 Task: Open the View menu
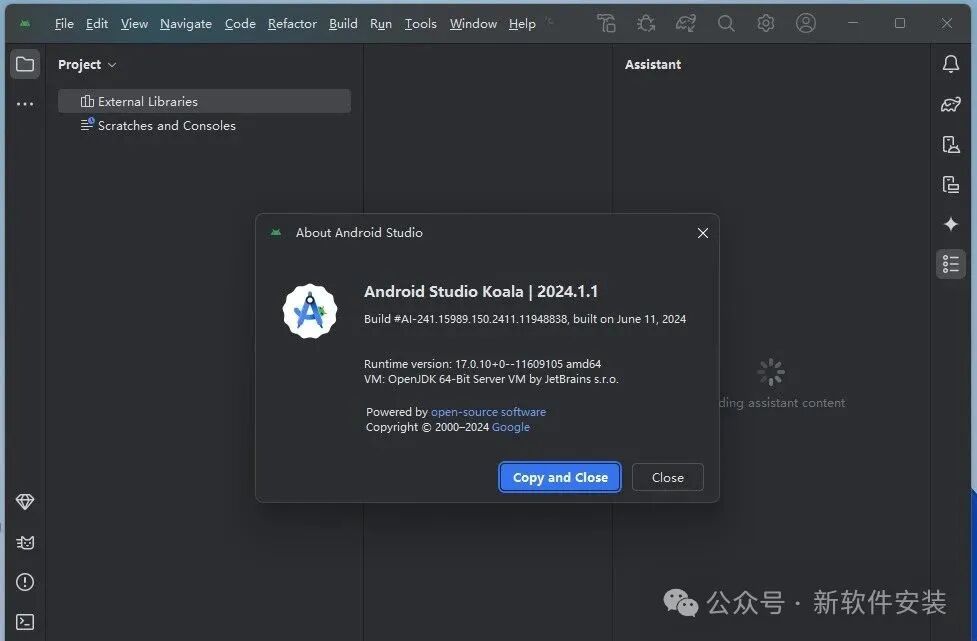(134, 24)
